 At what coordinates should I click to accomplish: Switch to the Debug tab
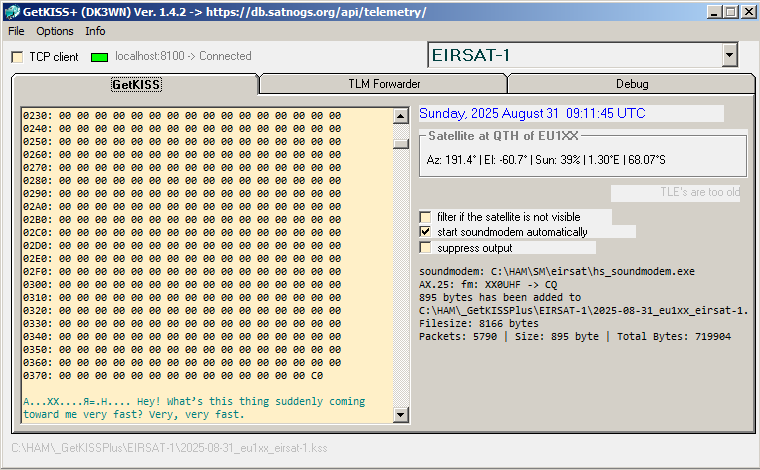click(x=631, y=84)
